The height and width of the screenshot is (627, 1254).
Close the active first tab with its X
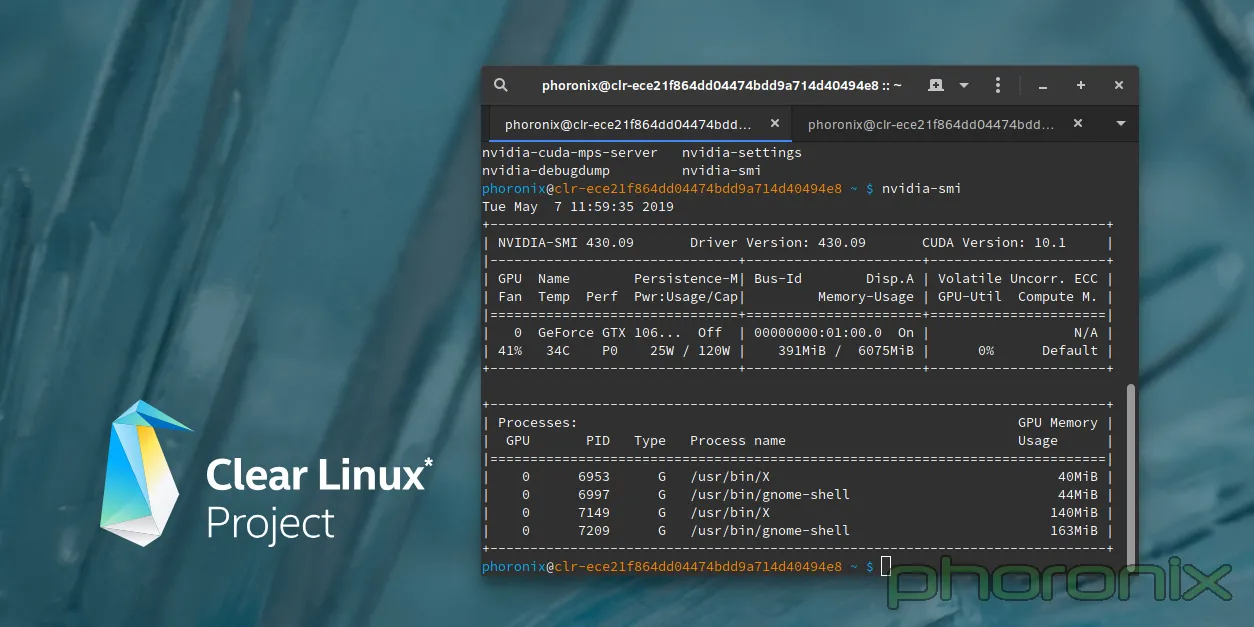(x=775, y=124)
